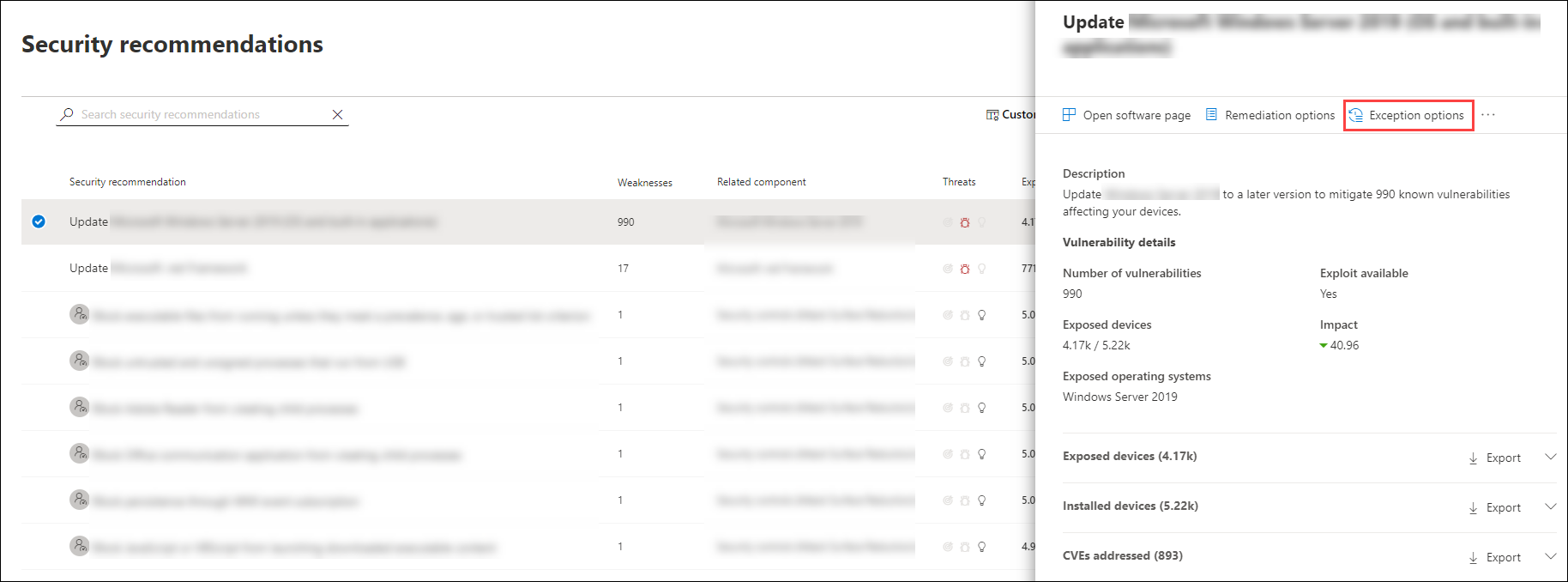Sort by the Weaknesses column header
The height and width of the screenshot is (582, 1568).
coord(644,183)
